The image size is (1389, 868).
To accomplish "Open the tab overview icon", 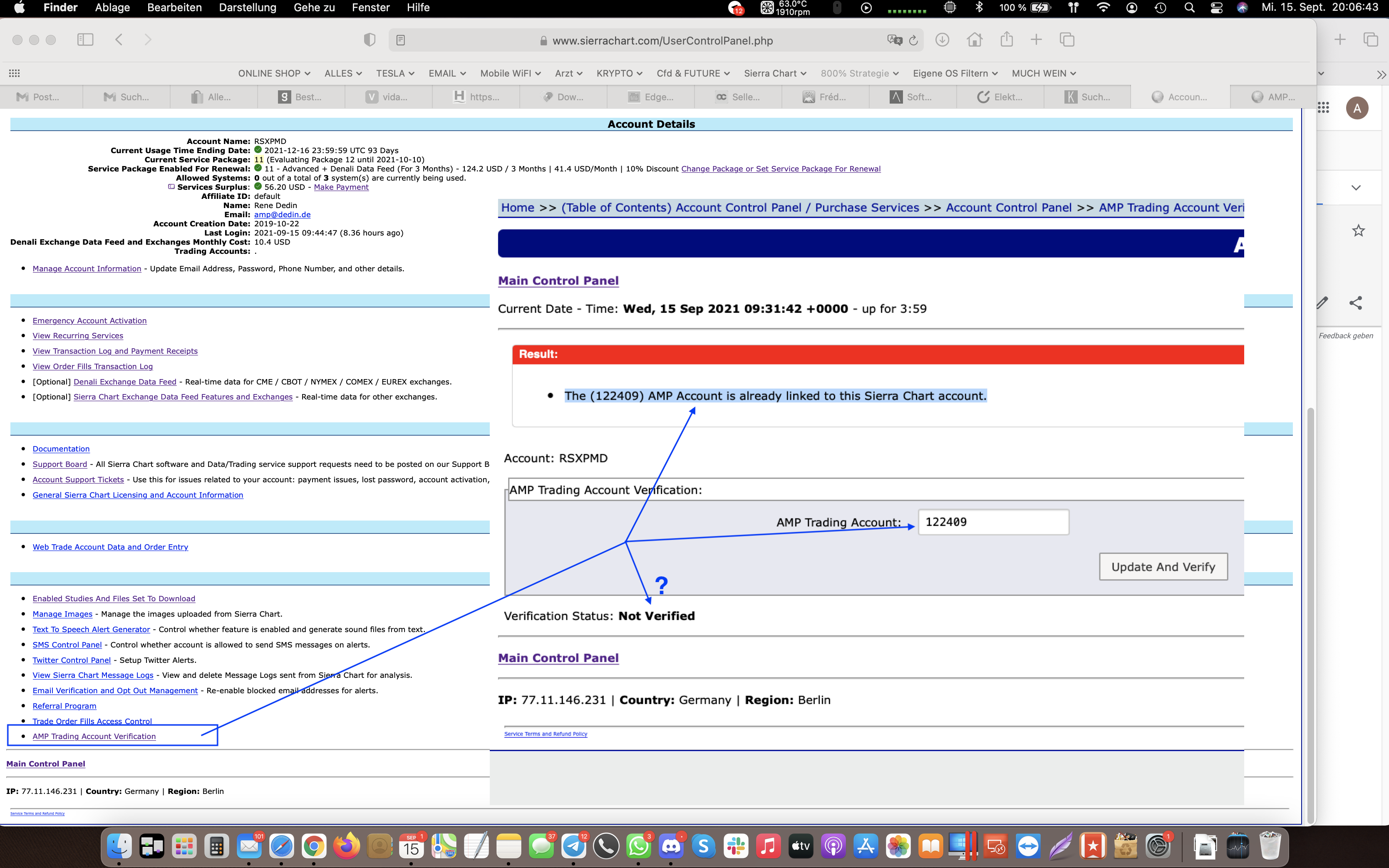I will click(1067, 40).
